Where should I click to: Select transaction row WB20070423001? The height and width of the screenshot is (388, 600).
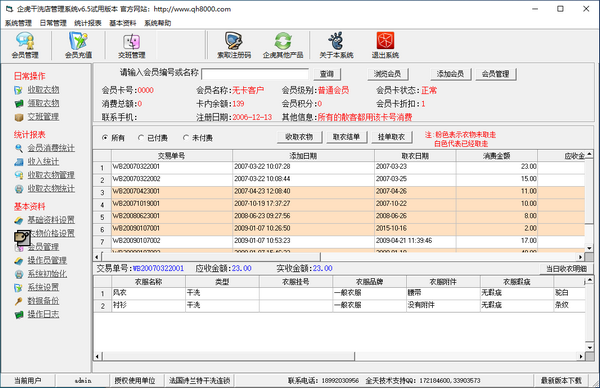pos(339,191)
